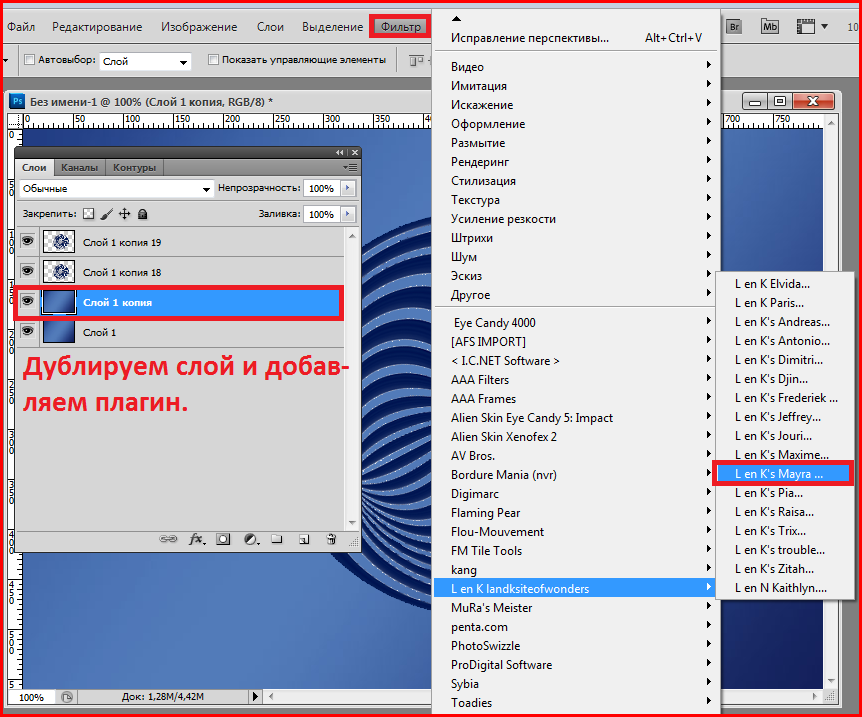
Task: Lock image pixels brush icon
Action: pyautogui.click(x=107, y=214)
